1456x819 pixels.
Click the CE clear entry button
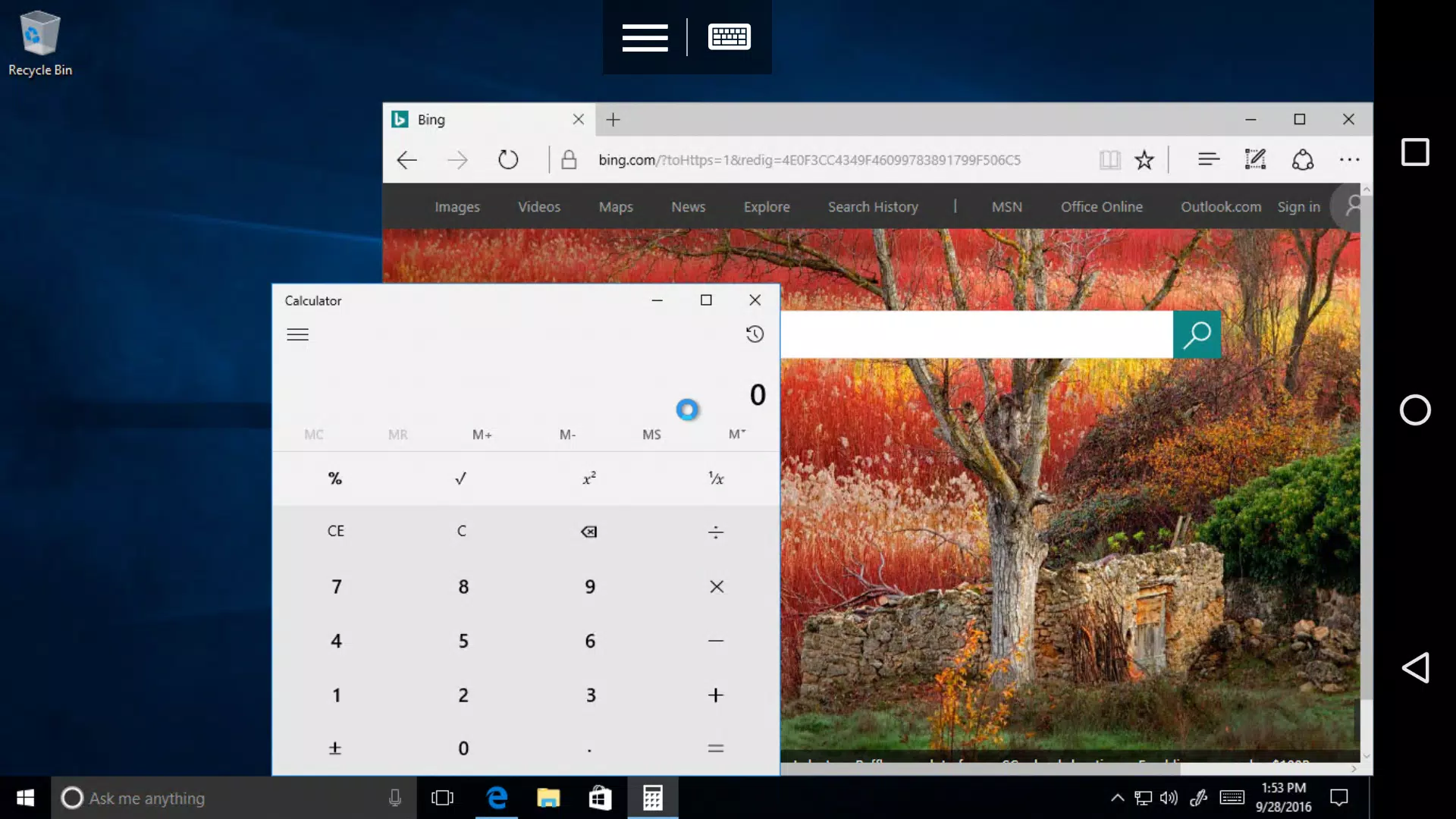[335, 531]
